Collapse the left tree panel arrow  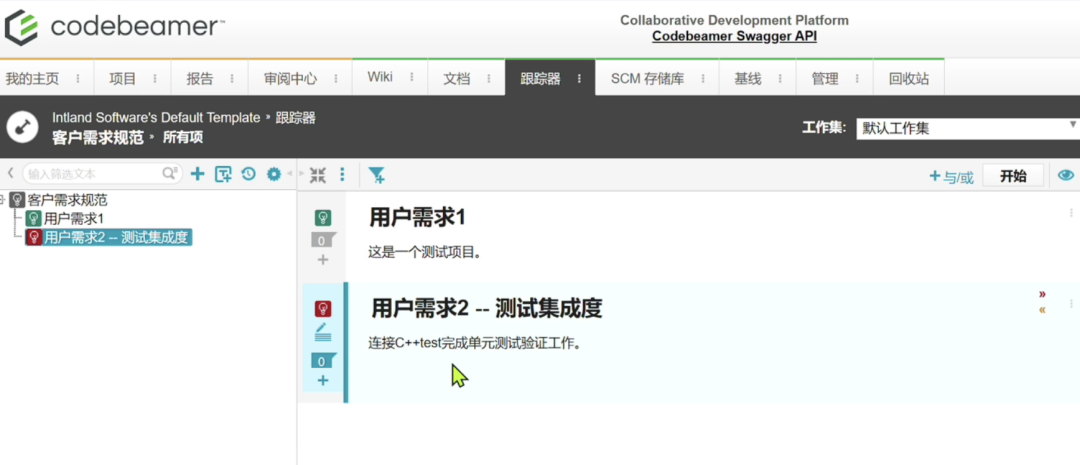(x=10, y=174)
